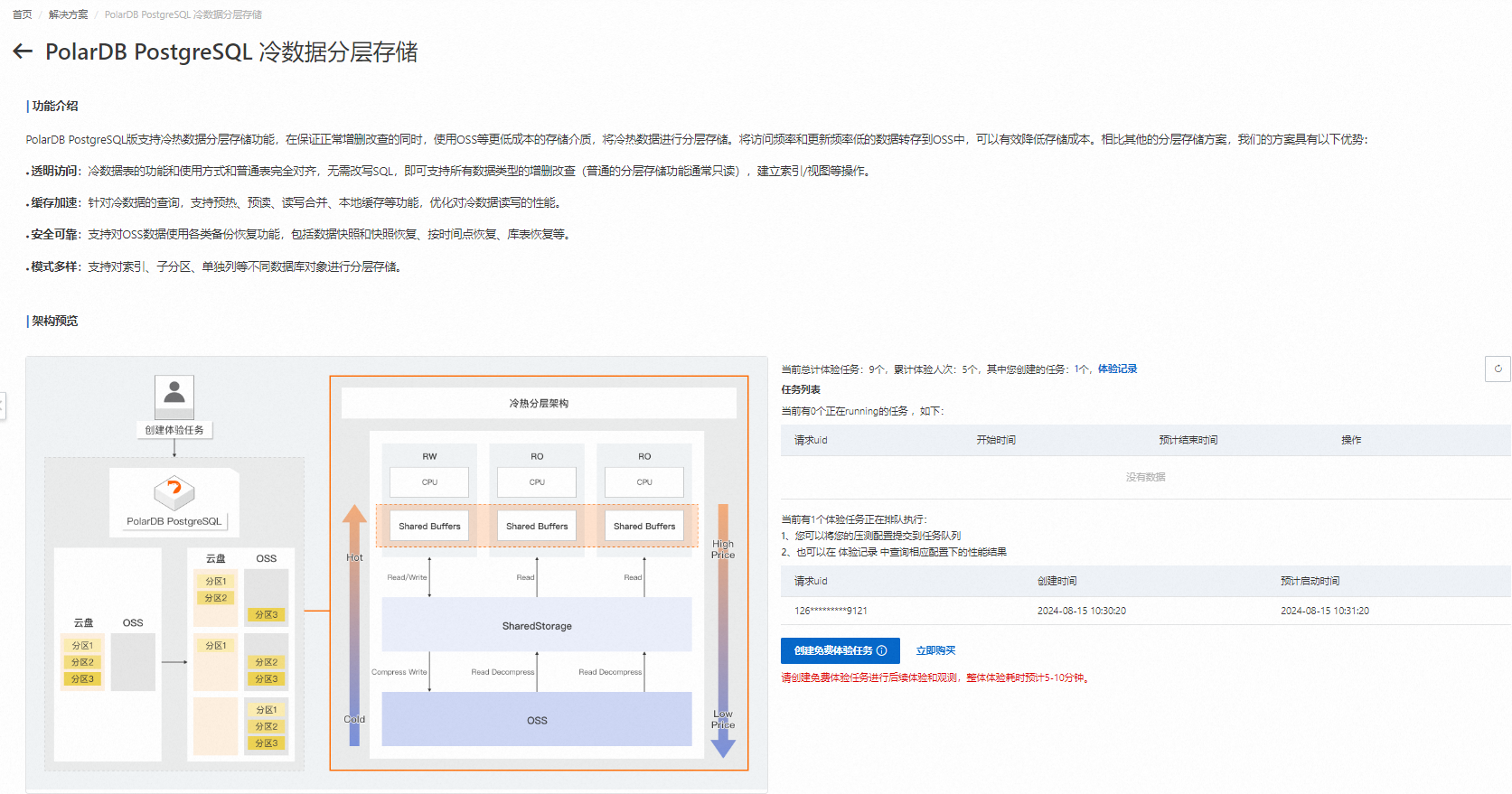Select the request uid 126*********9121 cell
Image resolution: width=1512 pixels, height=794 pixels.
pyautogui.click(x=831, y=611)
